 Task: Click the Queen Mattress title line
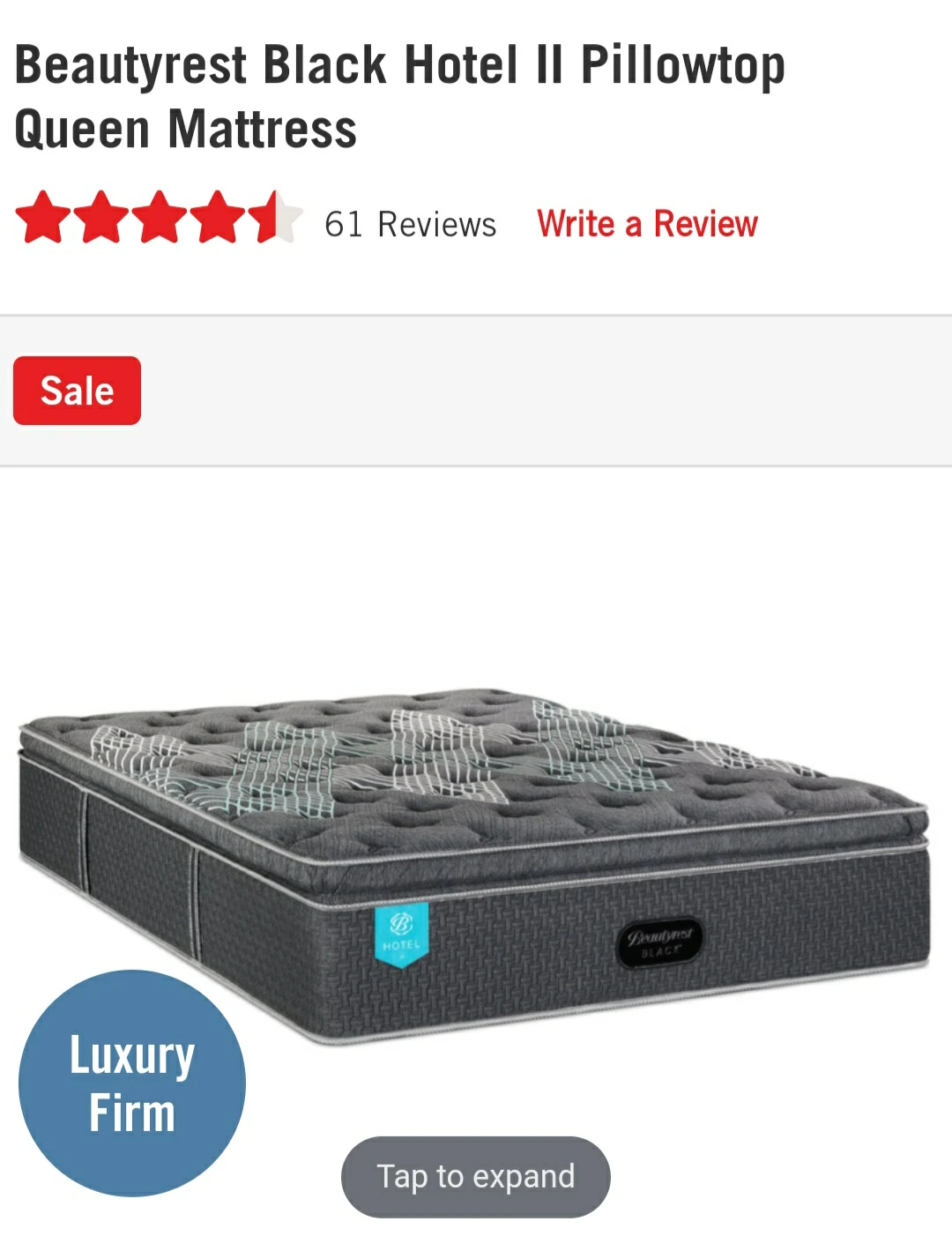(x=186, y=129)
